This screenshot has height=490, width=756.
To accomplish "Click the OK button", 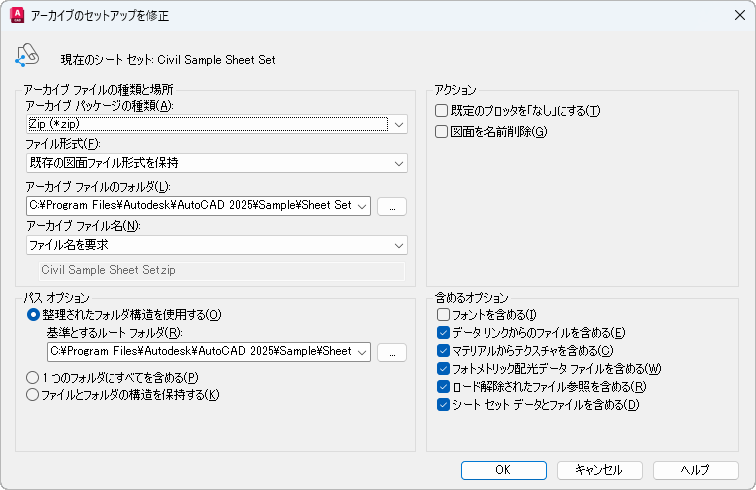I will (x=503, y=470).
